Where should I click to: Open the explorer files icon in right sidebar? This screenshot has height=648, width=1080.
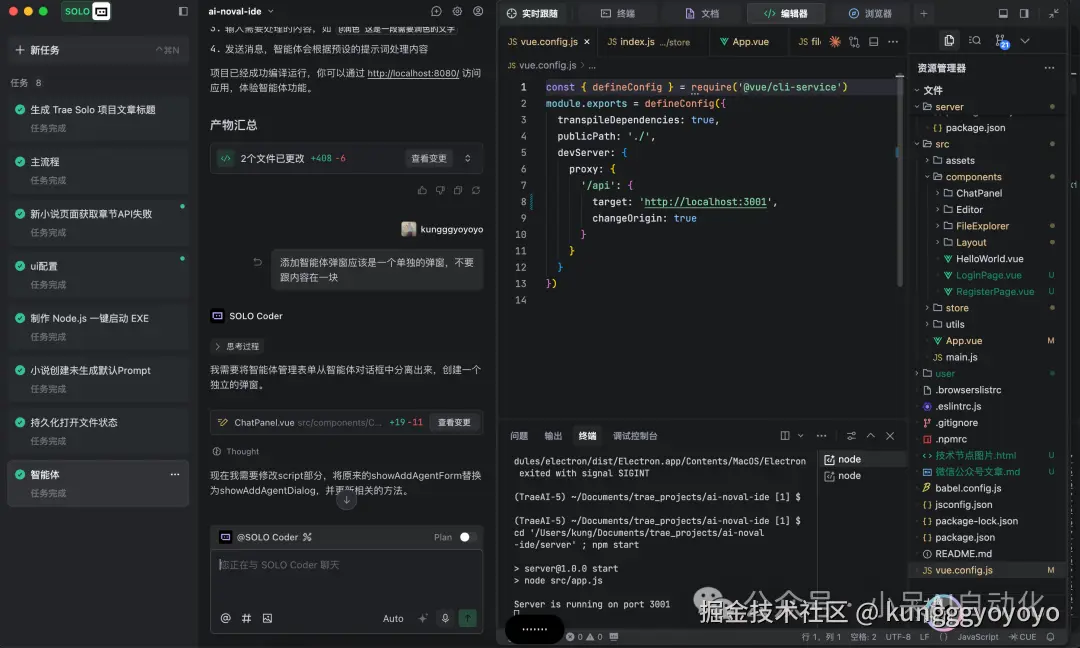click(x=948, y=41)
